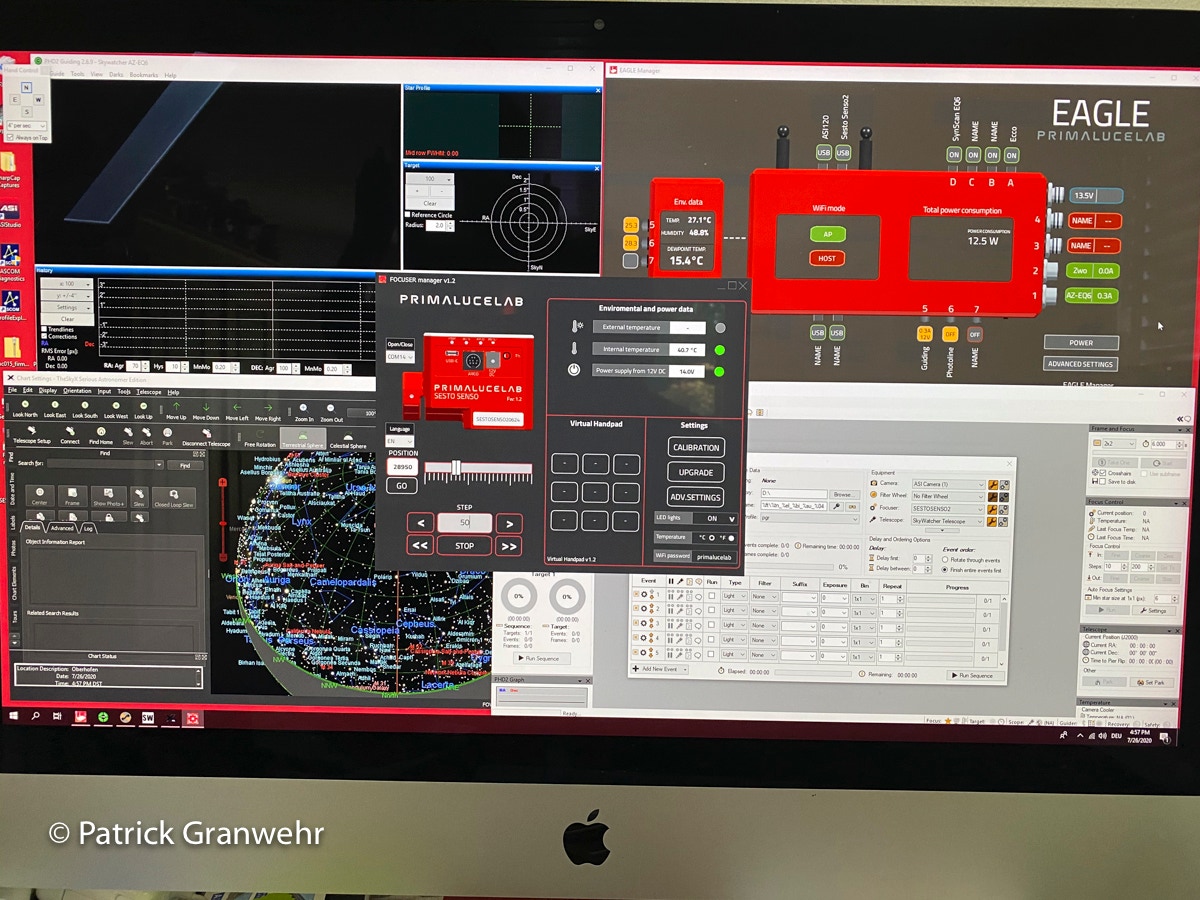The image size is (1200, 900).
Task: Click the Frame button in TheSkyX Find panel
Action: (72, 496)
